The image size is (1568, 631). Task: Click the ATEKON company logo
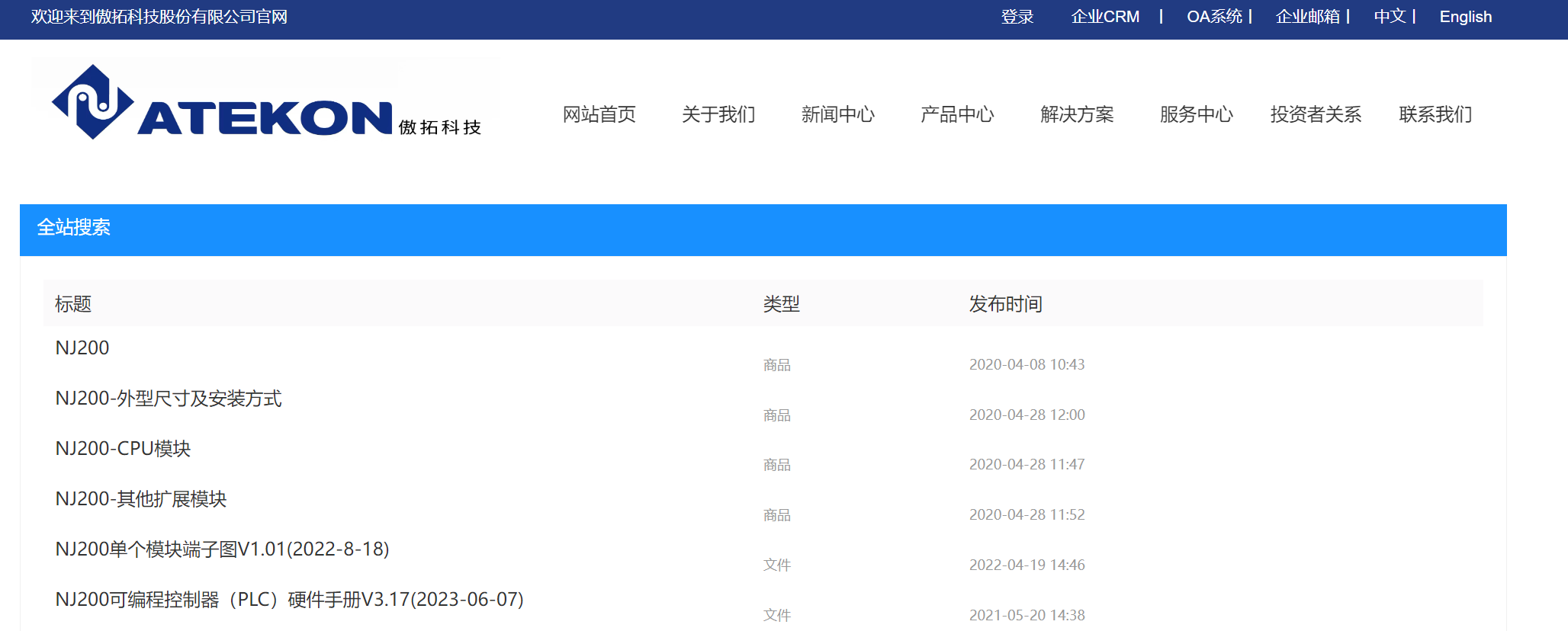[x=266, y=103]
